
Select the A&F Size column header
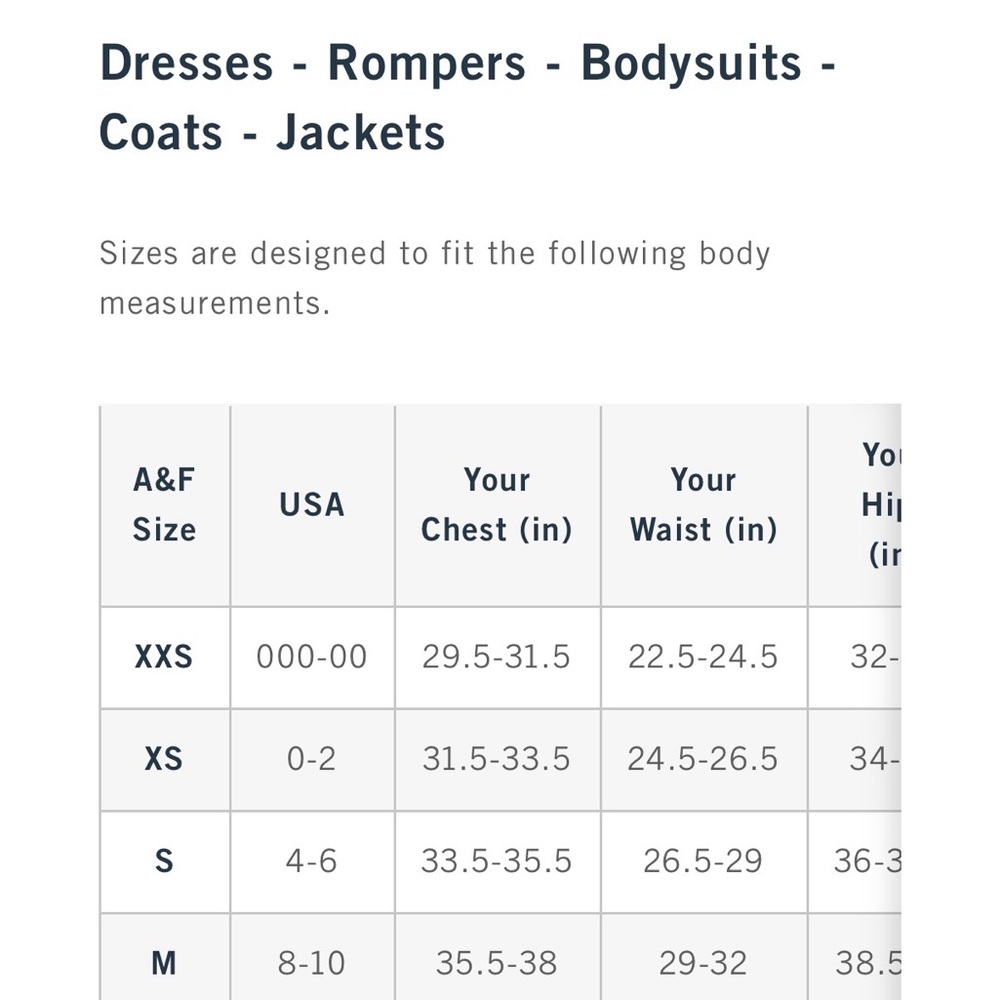point(165,505)
